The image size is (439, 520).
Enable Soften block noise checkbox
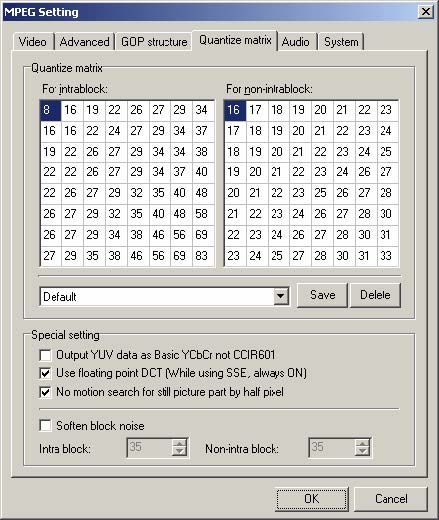coord(45,426)
